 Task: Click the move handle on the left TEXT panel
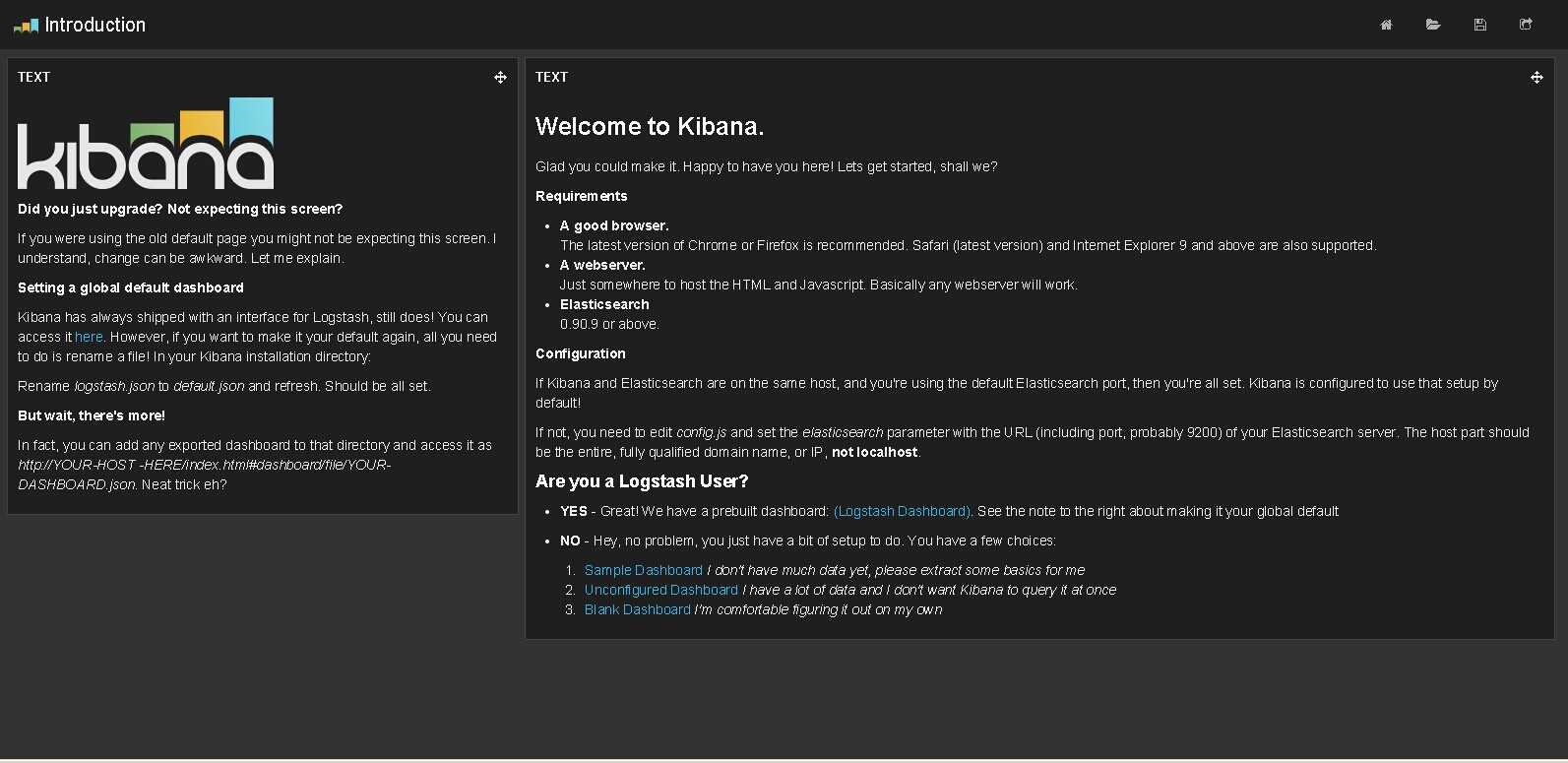pos(500,77)
